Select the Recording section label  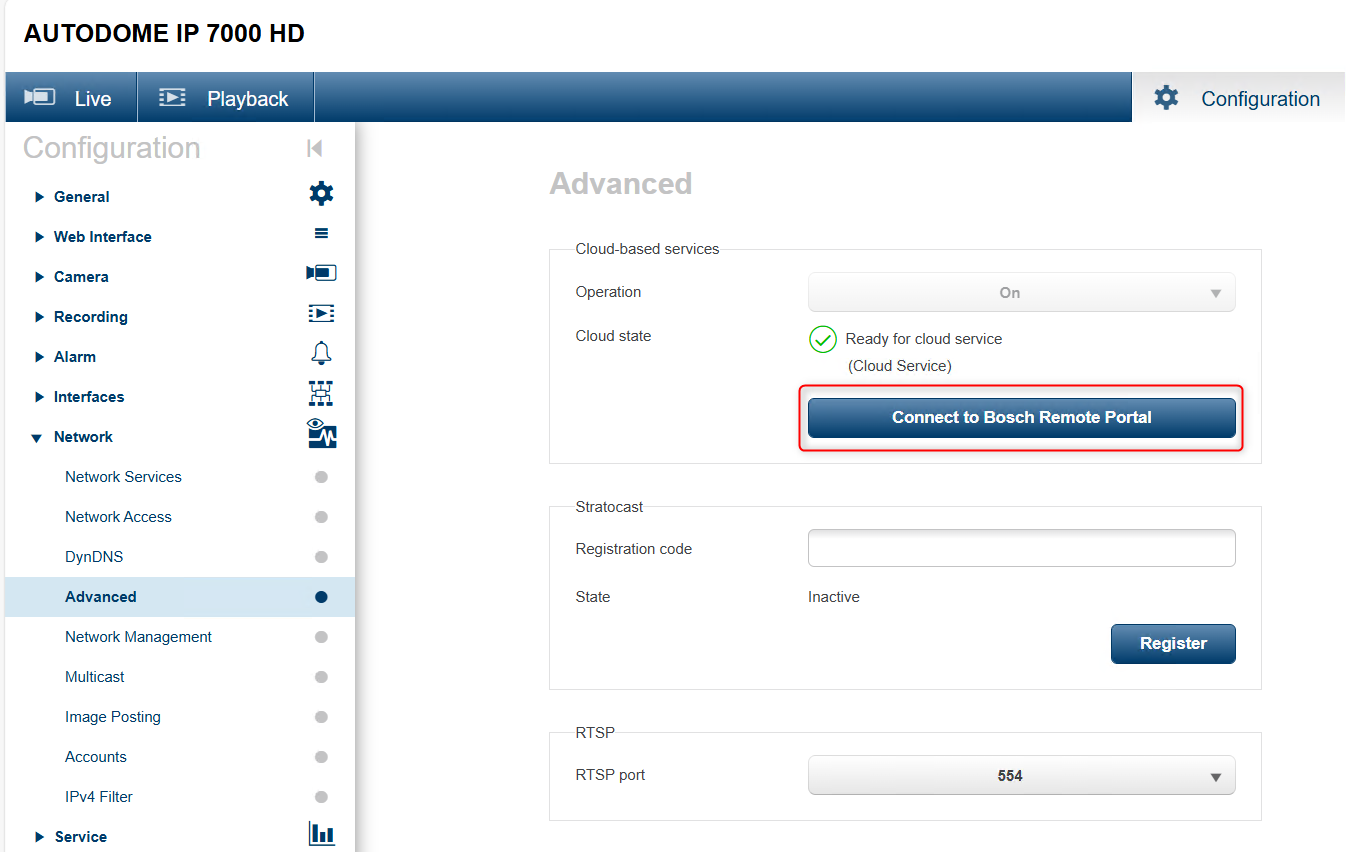click(x=91, y=317)
